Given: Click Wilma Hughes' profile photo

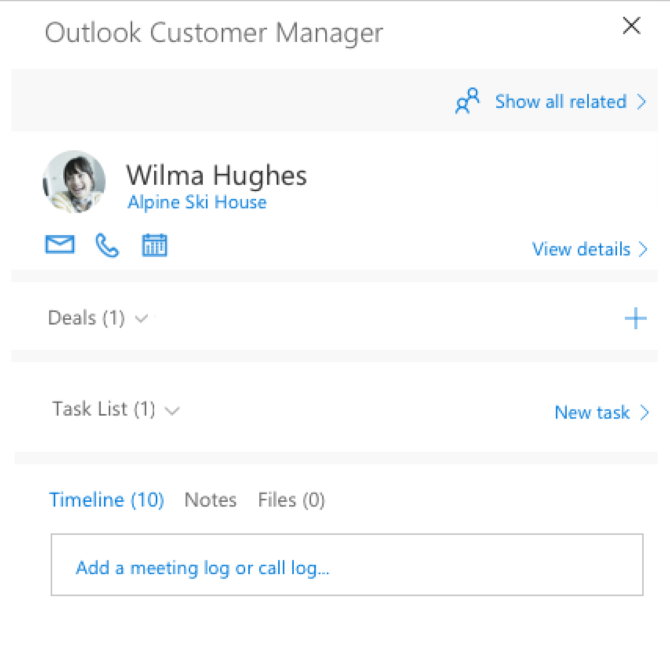Looking at the screenshot, I should pyautogui.click(x=74, y=182).
